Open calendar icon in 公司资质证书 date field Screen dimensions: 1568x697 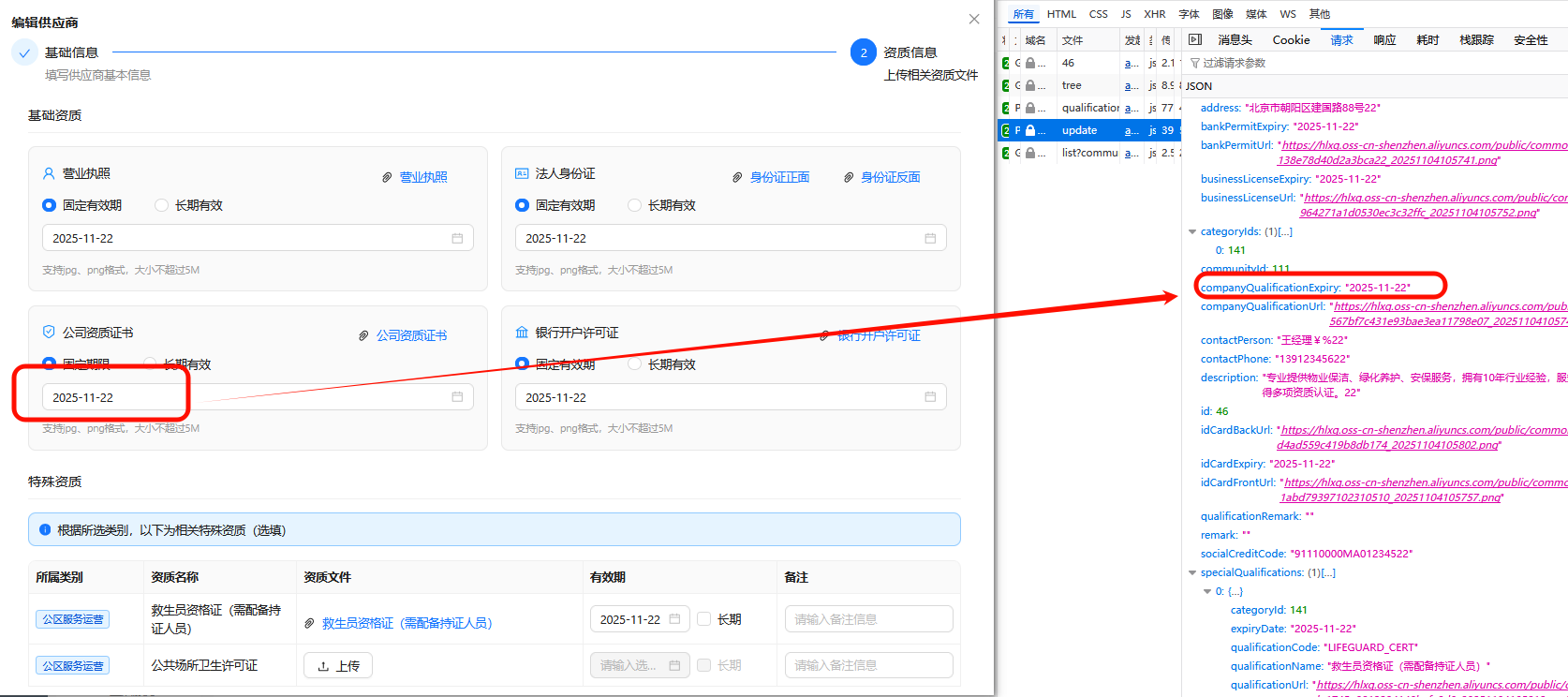tap(457, 397)
